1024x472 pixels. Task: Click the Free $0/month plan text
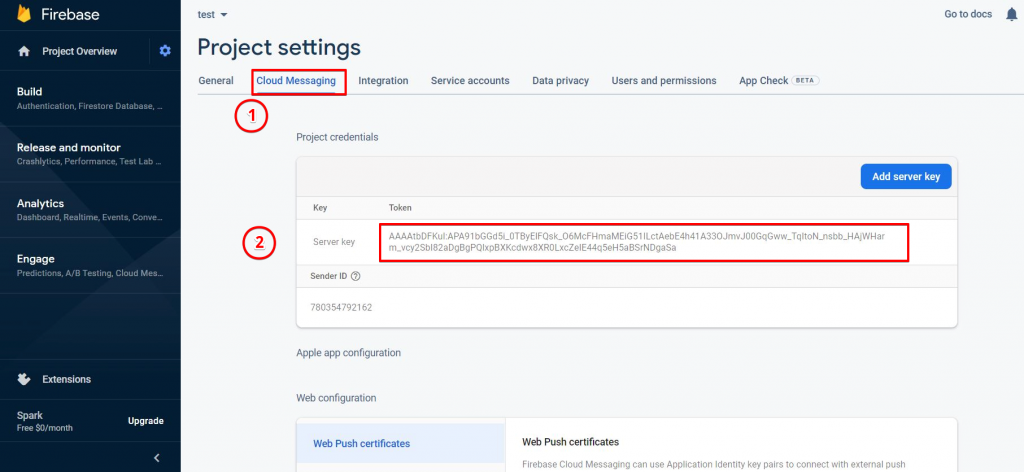(x=44, y=428)
